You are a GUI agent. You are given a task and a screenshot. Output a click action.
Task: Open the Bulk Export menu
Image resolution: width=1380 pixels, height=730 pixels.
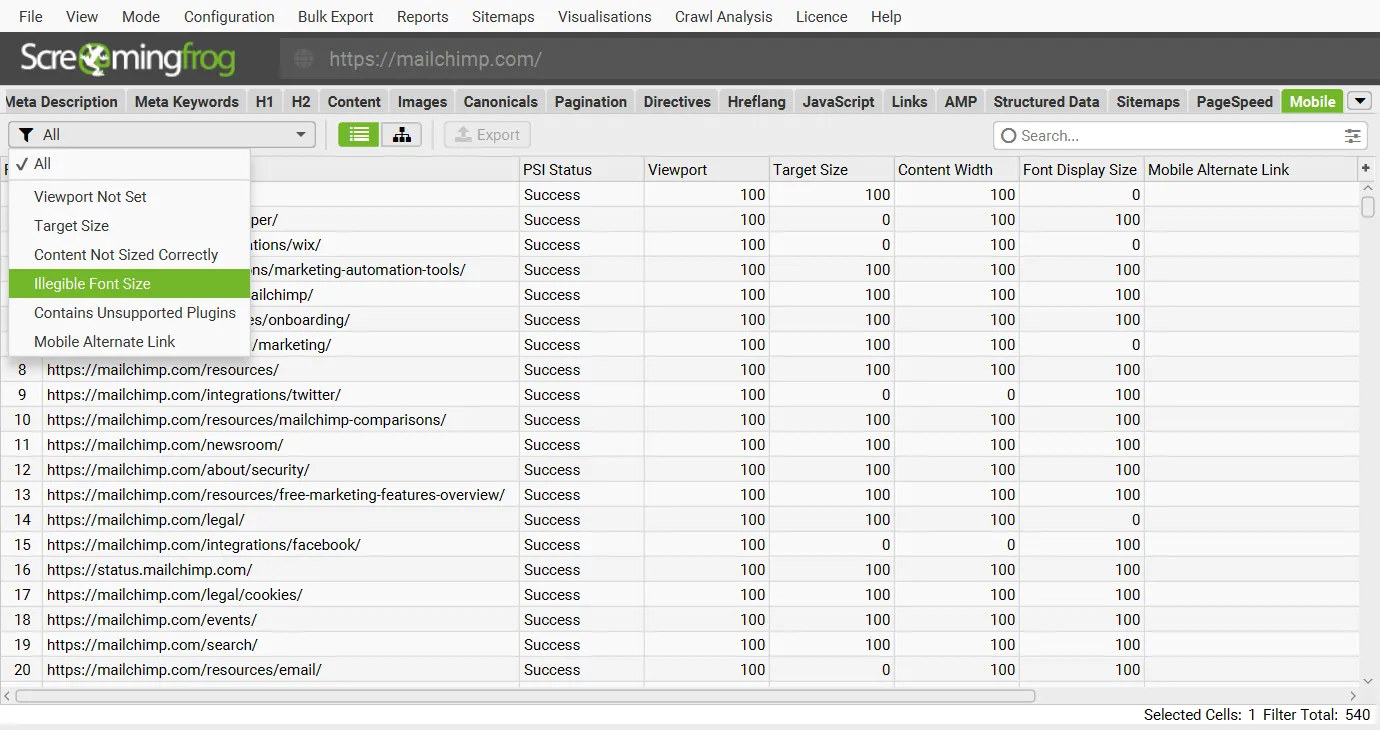point(335,17)
